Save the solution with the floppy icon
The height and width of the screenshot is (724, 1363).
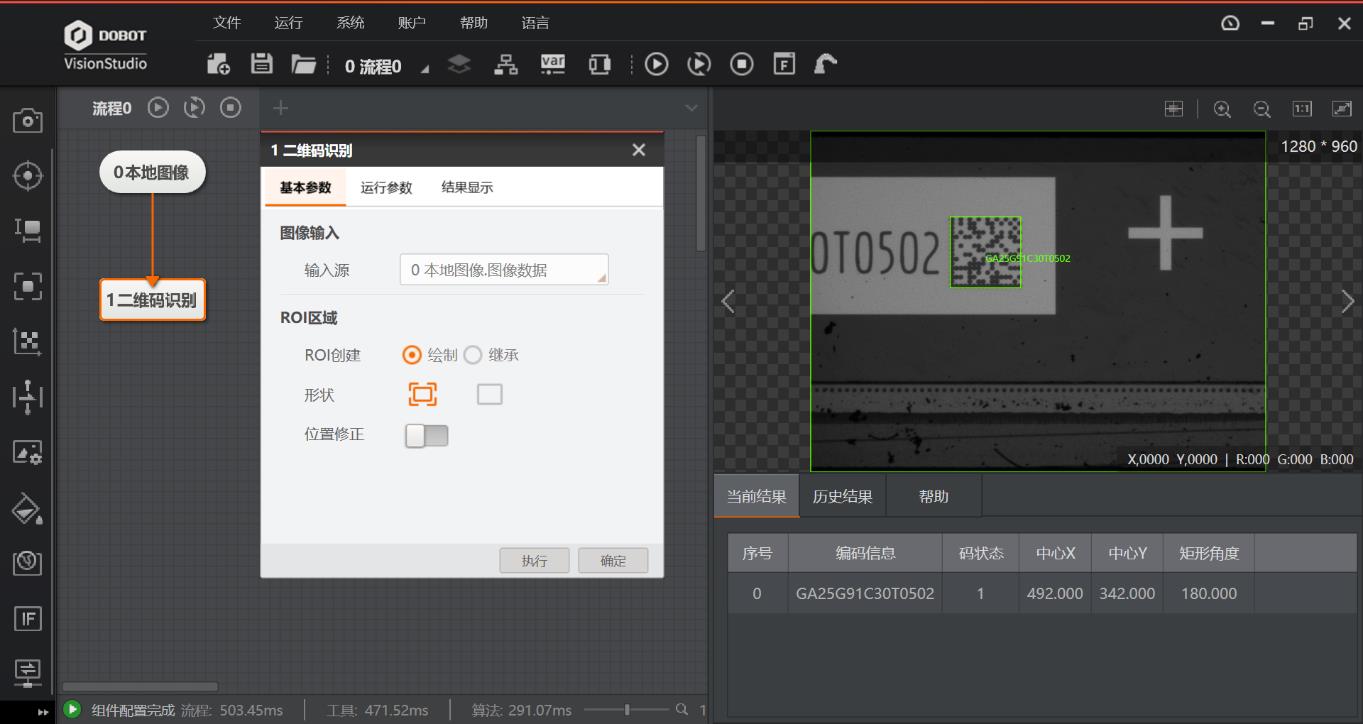[261, 64]
